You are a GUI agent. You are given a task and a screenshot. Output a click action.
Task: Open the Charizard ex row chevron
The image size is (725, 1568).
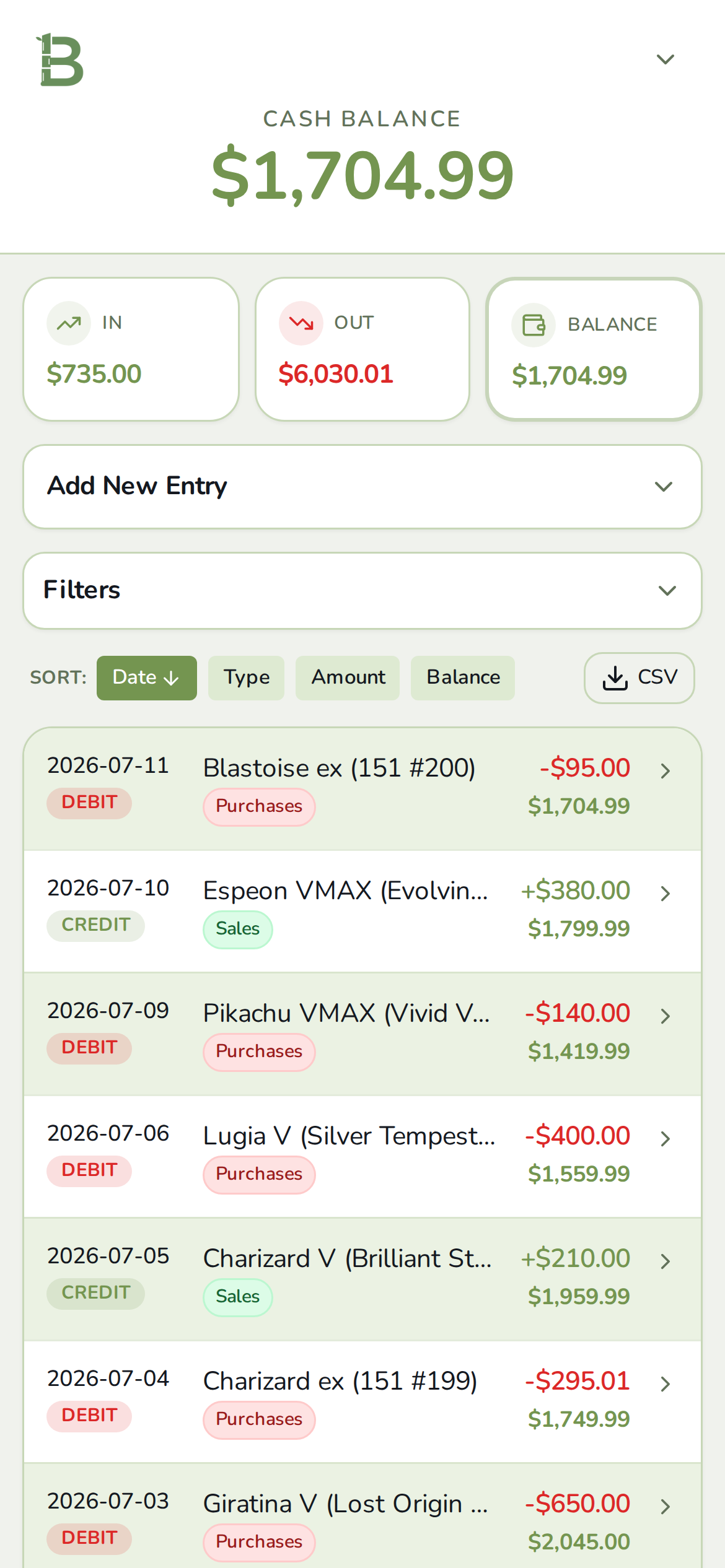[666, 1384]
